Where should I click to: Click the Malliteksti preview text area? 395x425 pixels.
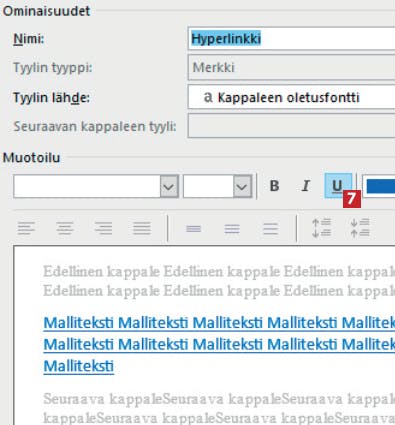coord(219,344)
